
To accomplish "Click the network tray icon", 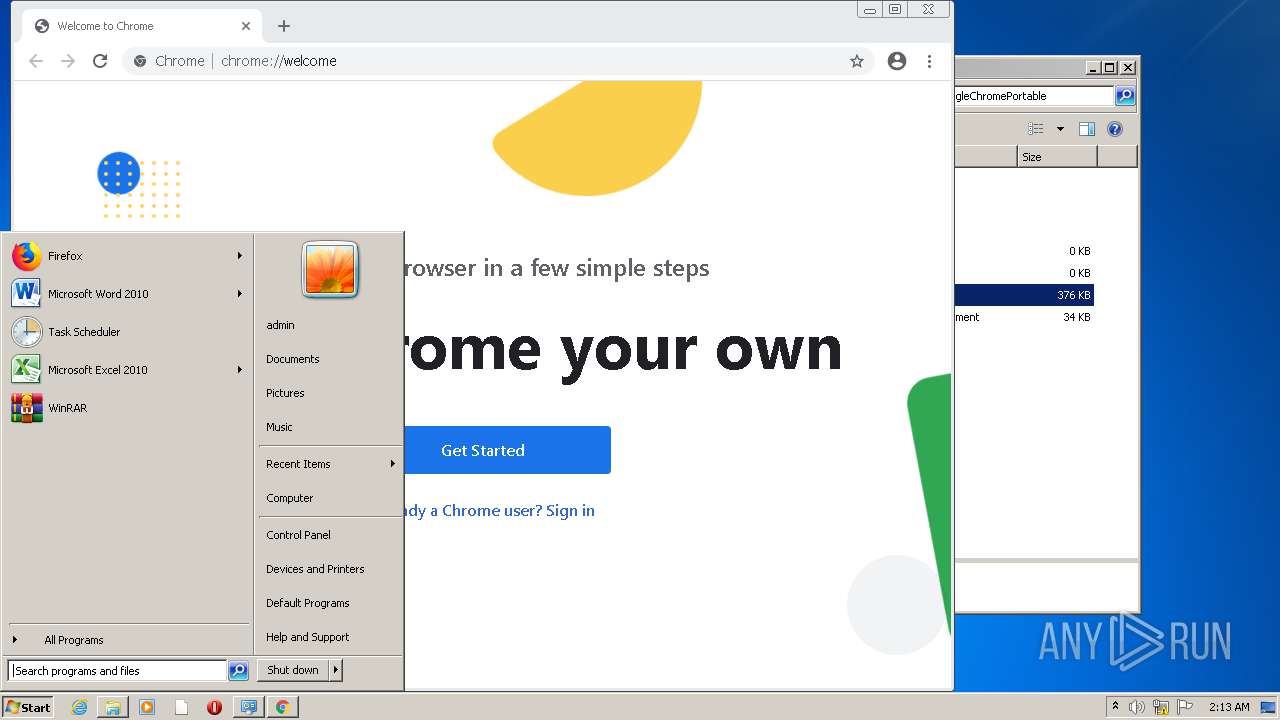I will [1161, 707].
